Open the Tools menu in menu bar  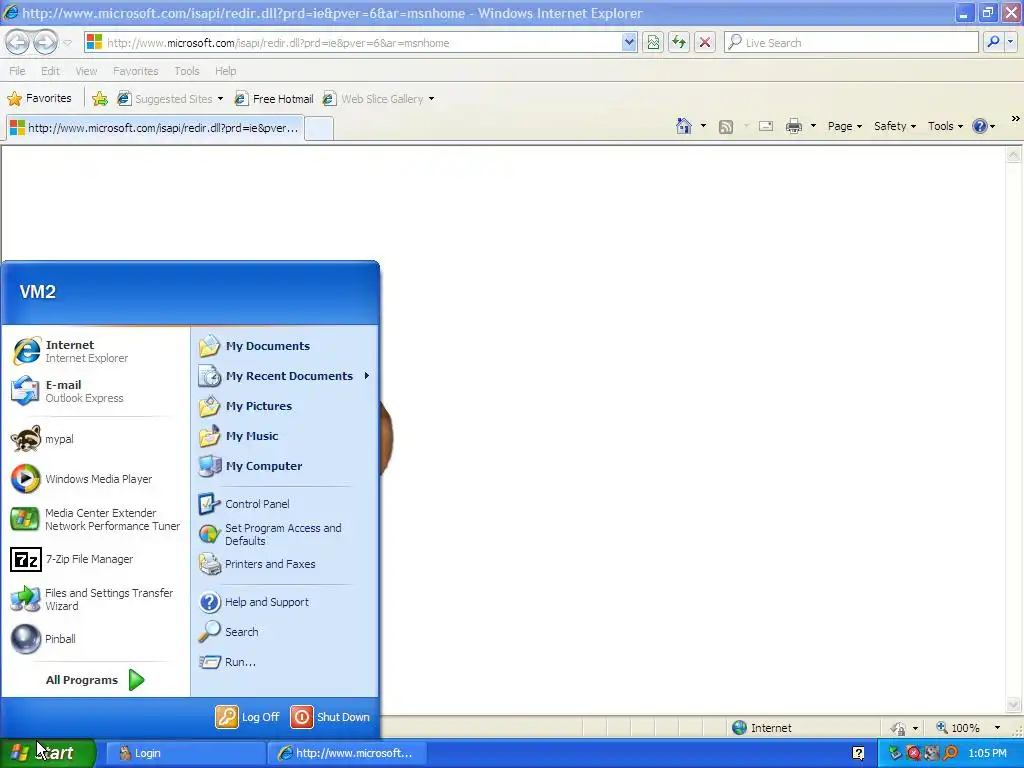pos(187,71)
